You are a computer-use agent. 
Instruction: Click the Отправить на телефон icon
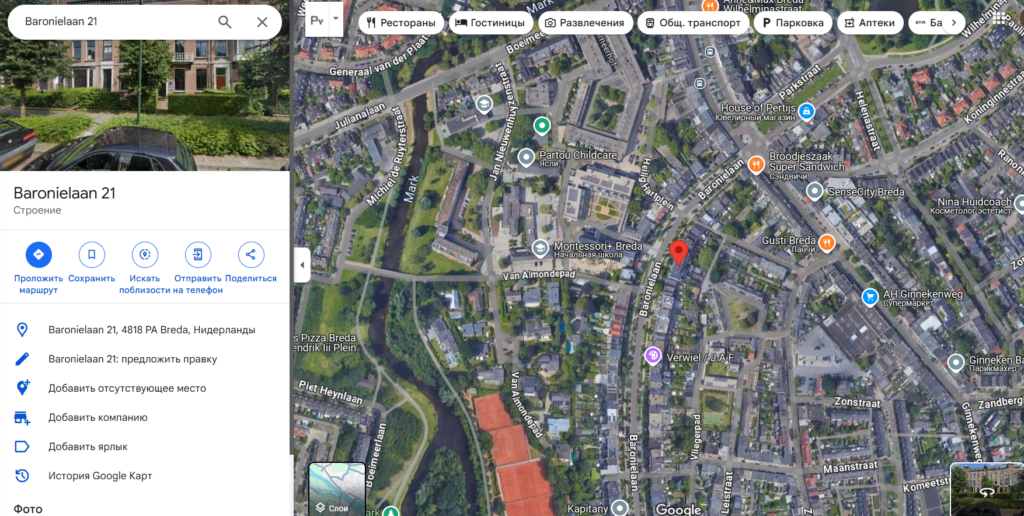point(198,255)
